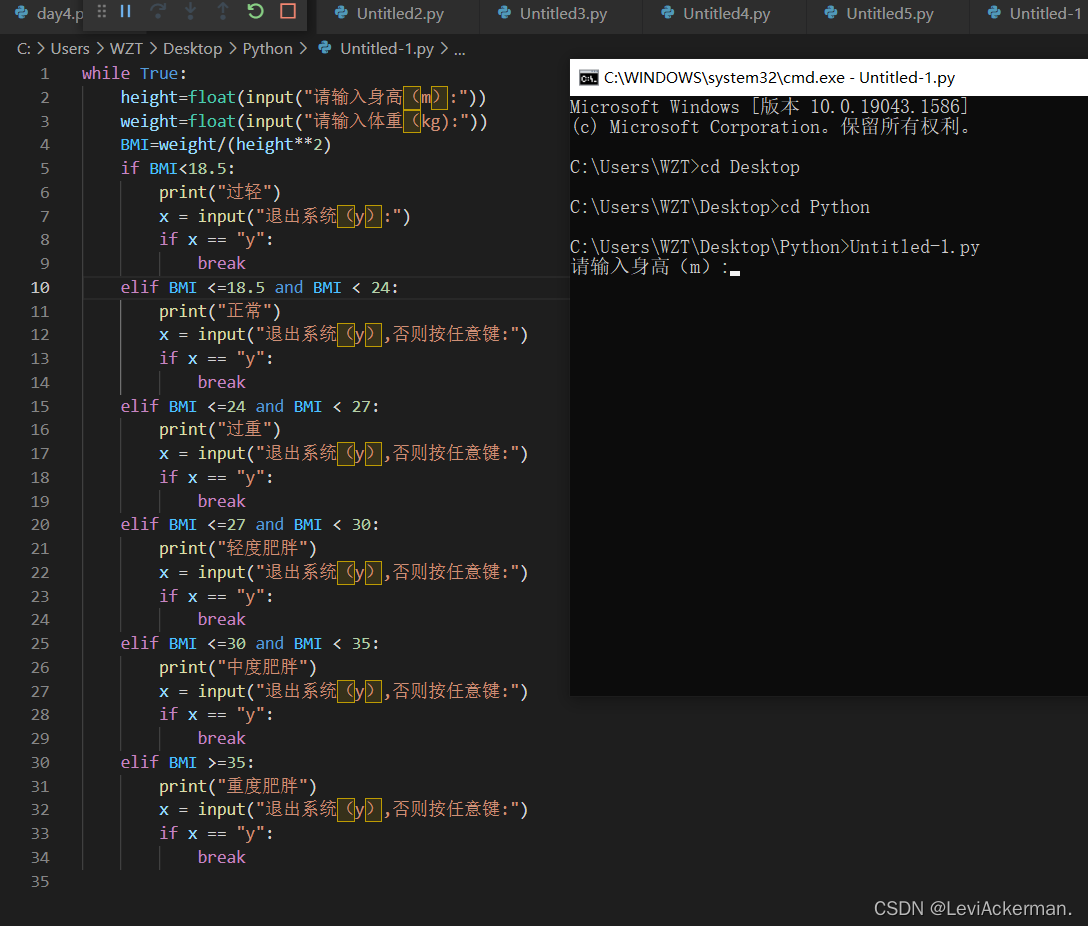Click line number 35 in the gutter

coord(40,882)
